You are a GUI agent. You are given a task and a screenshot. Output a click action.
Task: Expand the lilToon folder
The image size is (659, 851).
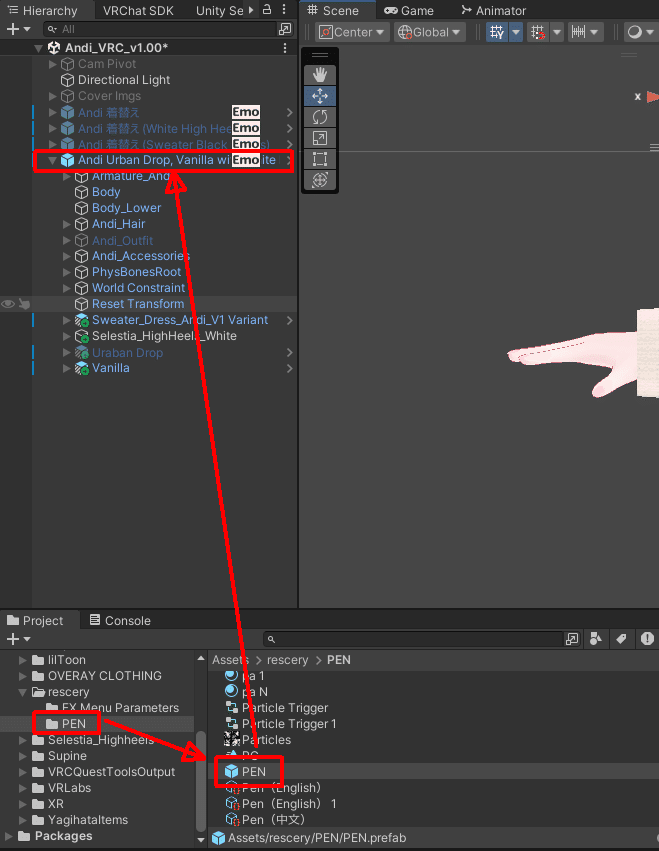click(23, 660)
